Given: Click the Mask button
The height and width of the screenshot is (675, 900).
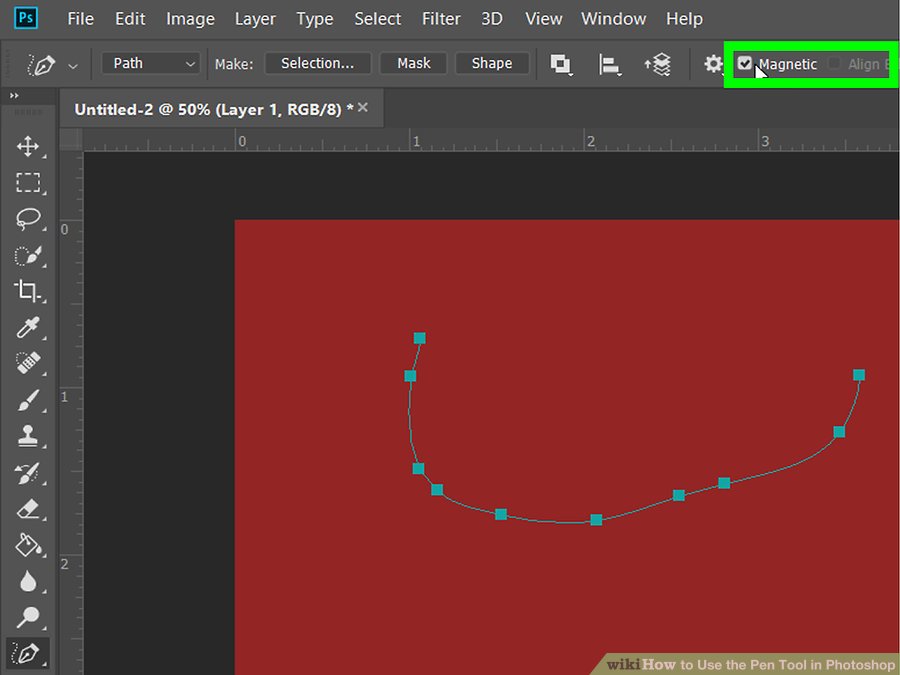Looking at the screenshot, I should pos(414,63).
